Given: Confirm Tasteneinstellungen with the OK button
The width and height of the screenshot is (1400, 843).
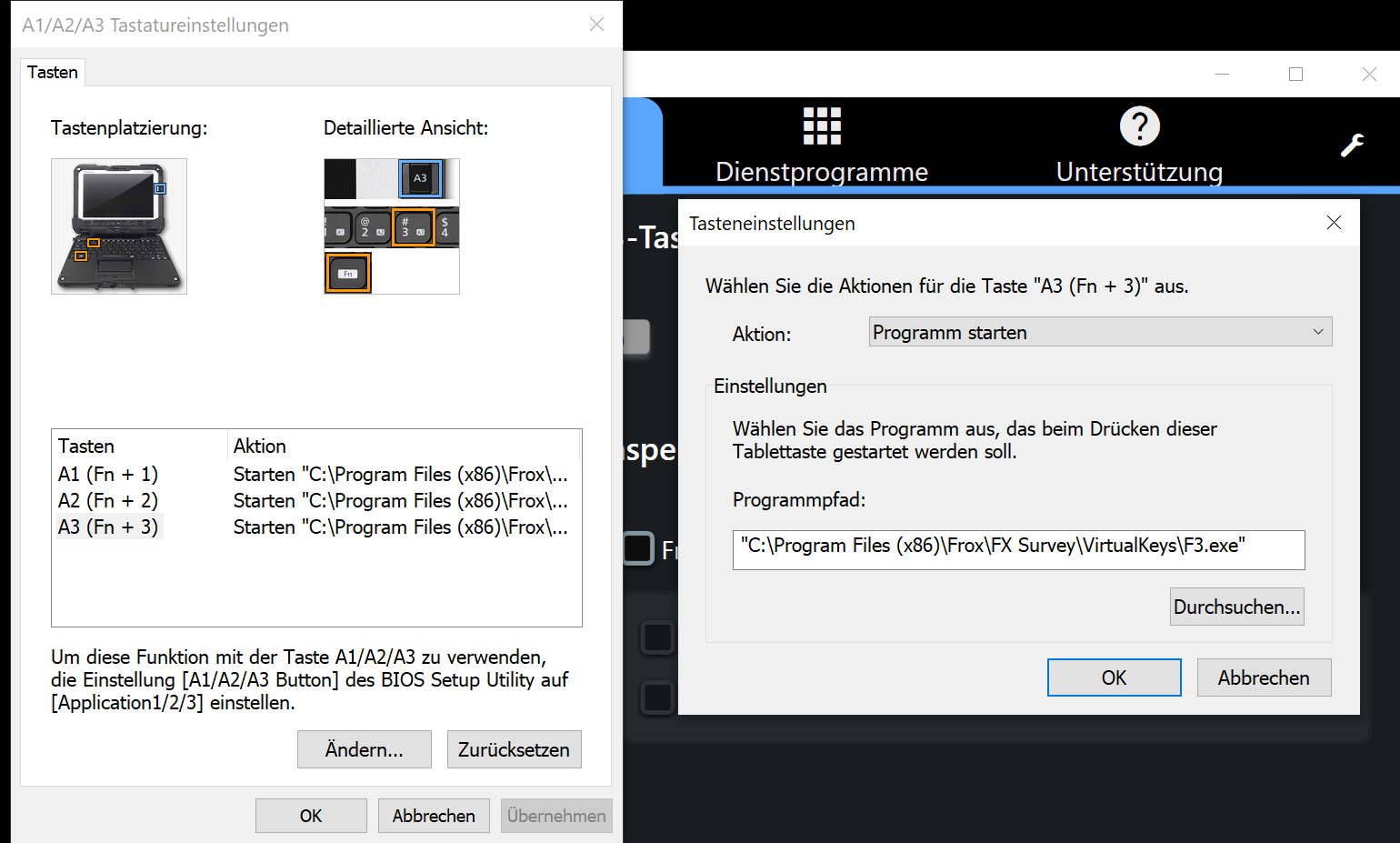Looking at the screenshot, I should coord(1114,677).
